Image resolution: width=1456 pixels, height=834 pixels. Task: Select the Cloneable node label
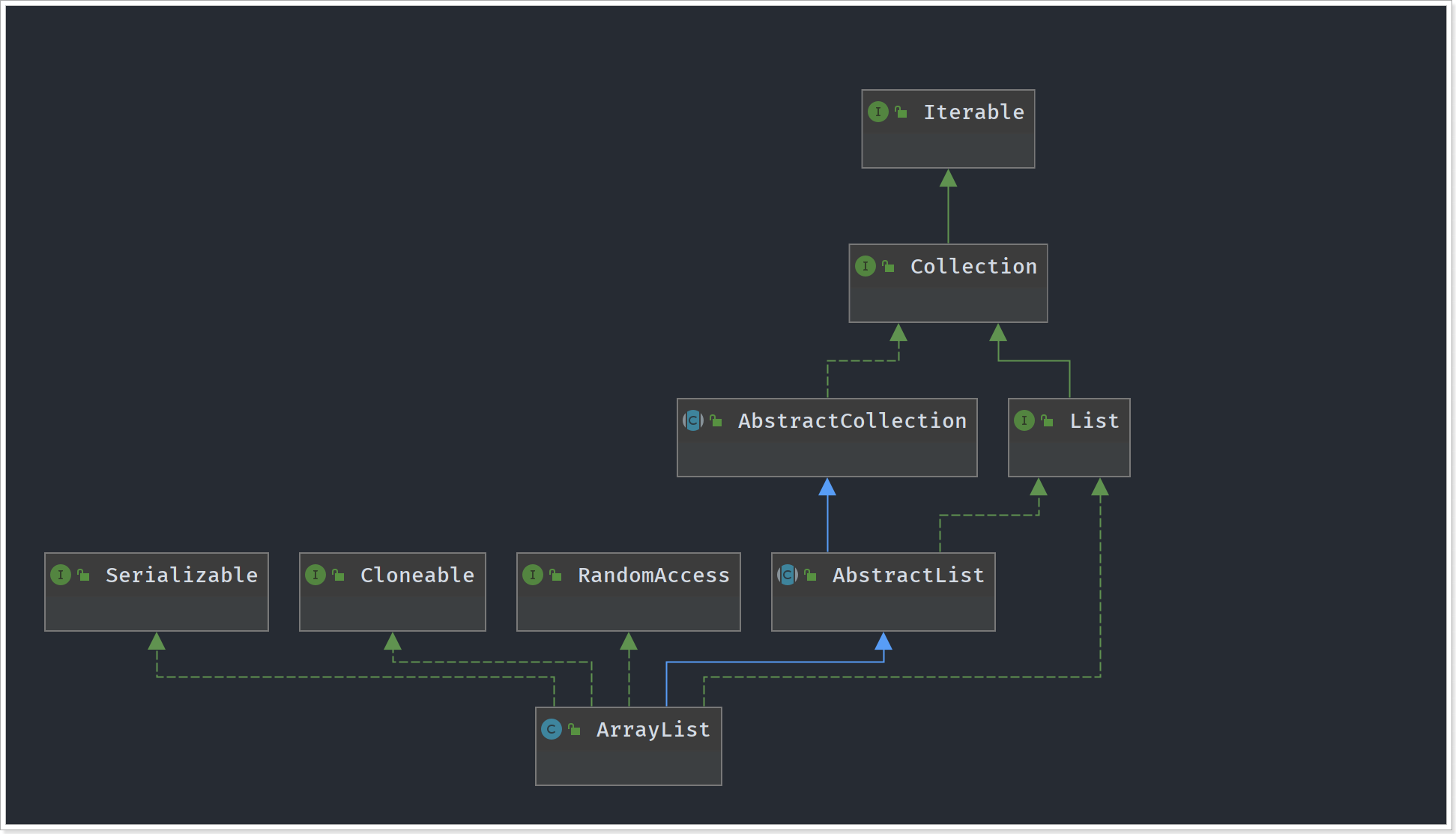click(x=417, y=575)
